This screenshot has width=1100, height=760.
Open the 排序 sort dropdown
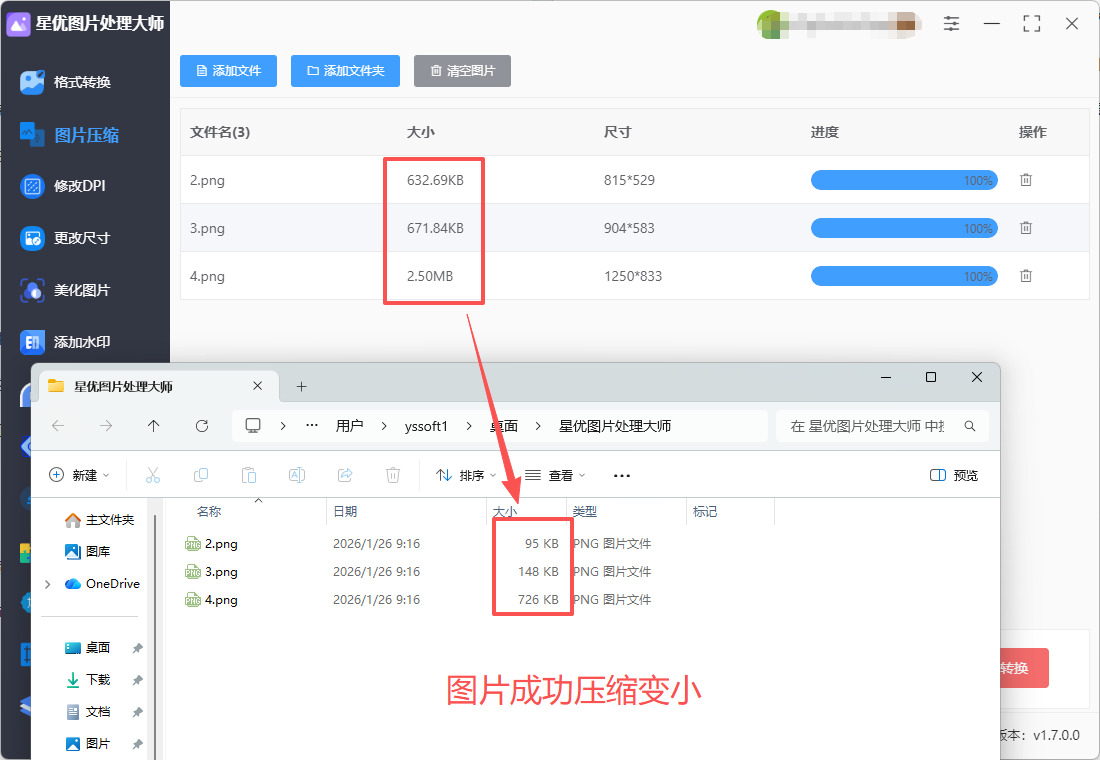pyautogui.click(x=466, y=475)
